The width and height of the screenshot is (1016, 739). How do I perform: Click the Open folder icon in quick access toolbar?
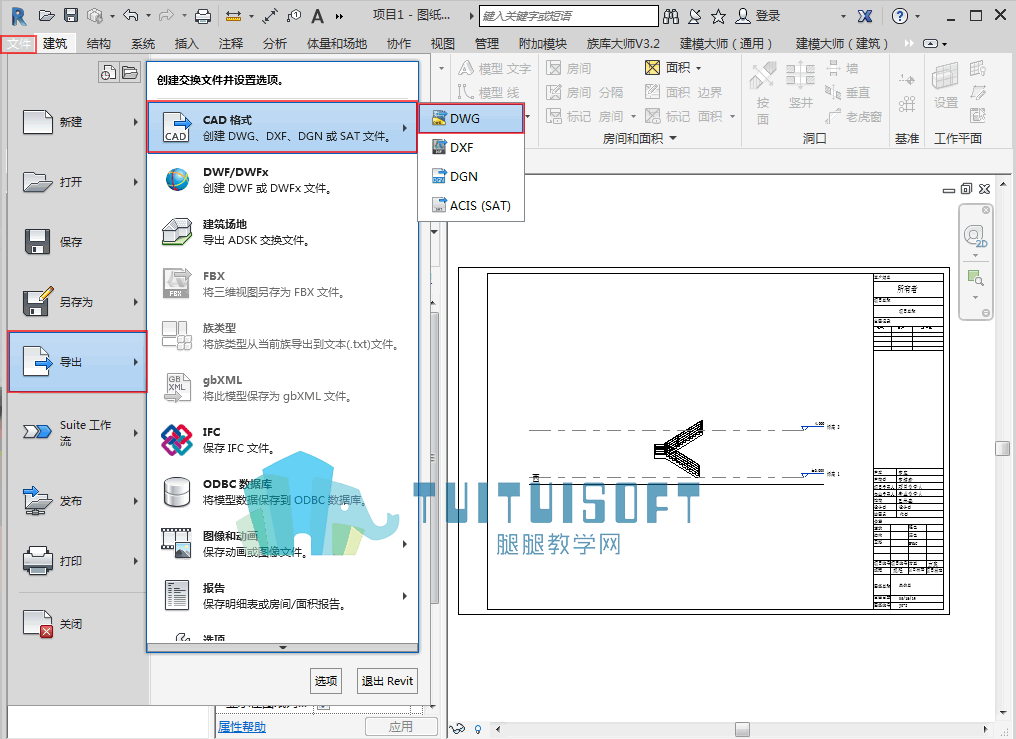click(x=46, y=16)
